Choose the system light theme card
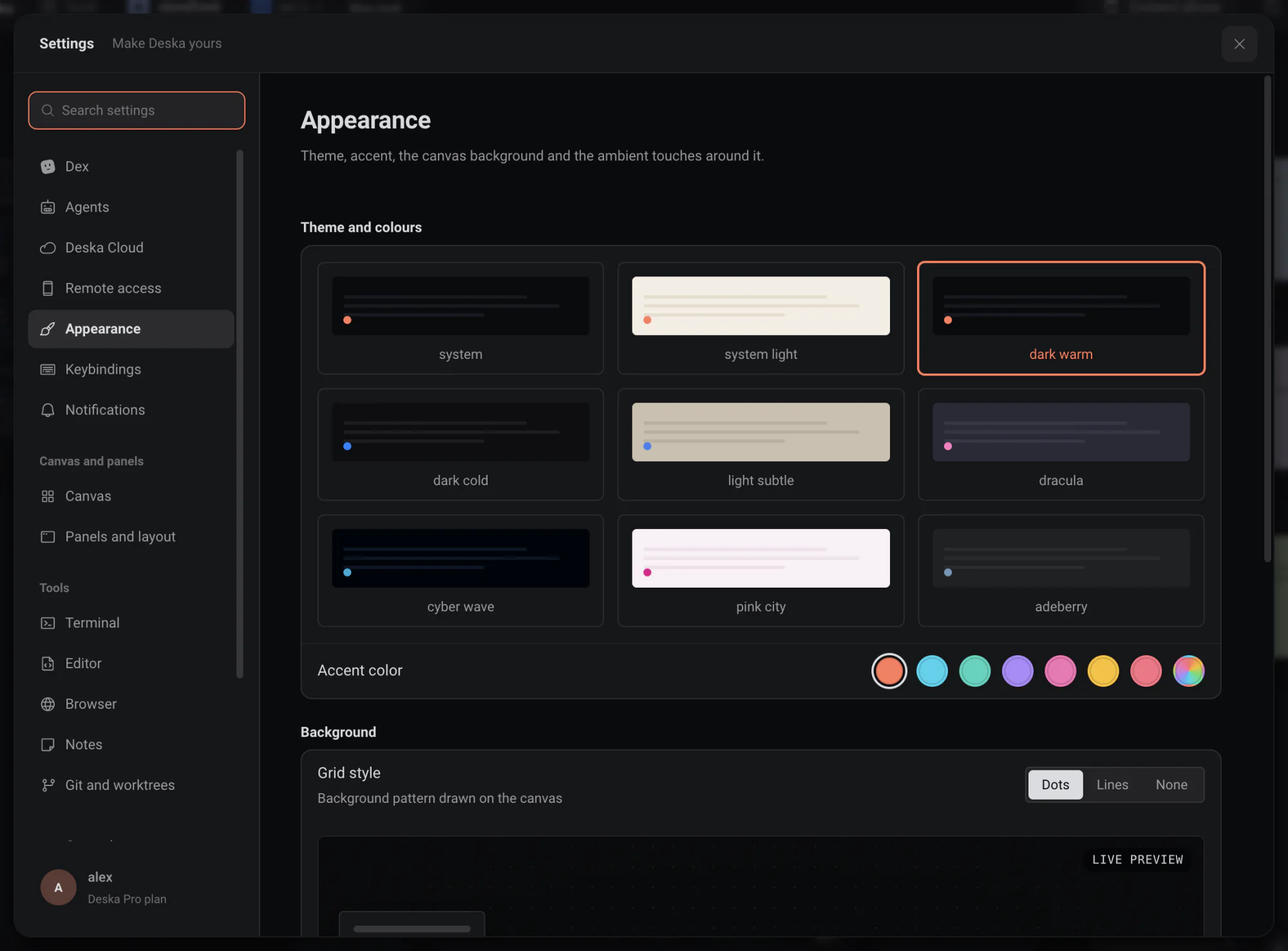The width and height of the screenshot is (1288, 951). [761, 318]
